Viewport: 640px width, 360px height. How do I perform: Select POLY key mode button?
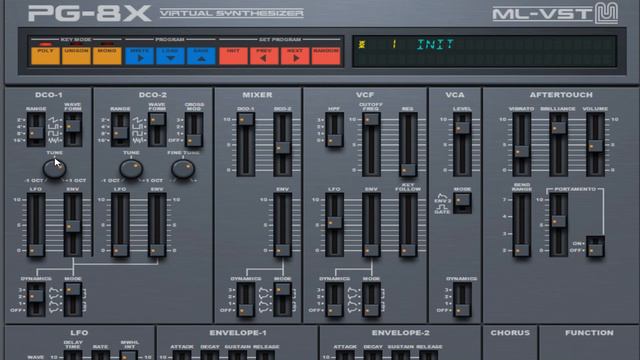point(46,56)
